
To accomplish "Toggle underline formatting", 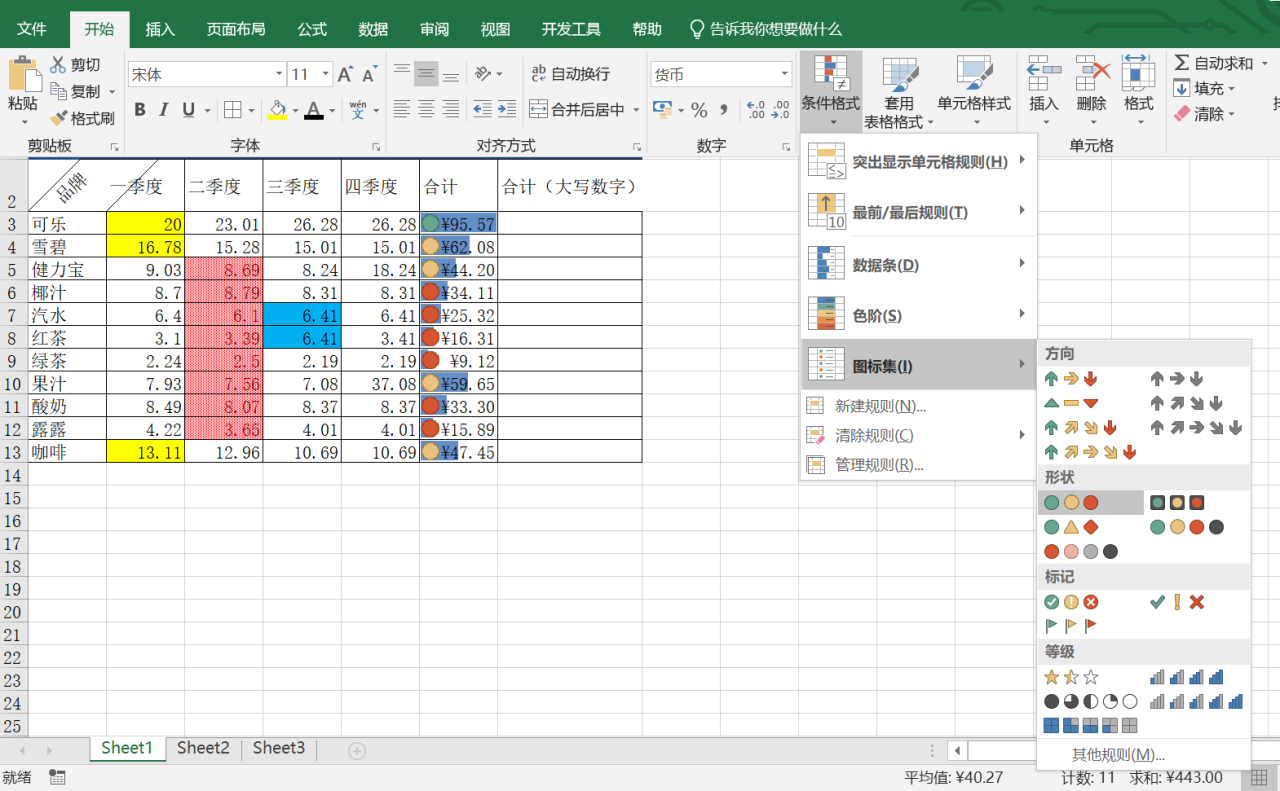I will pos(188,110).
